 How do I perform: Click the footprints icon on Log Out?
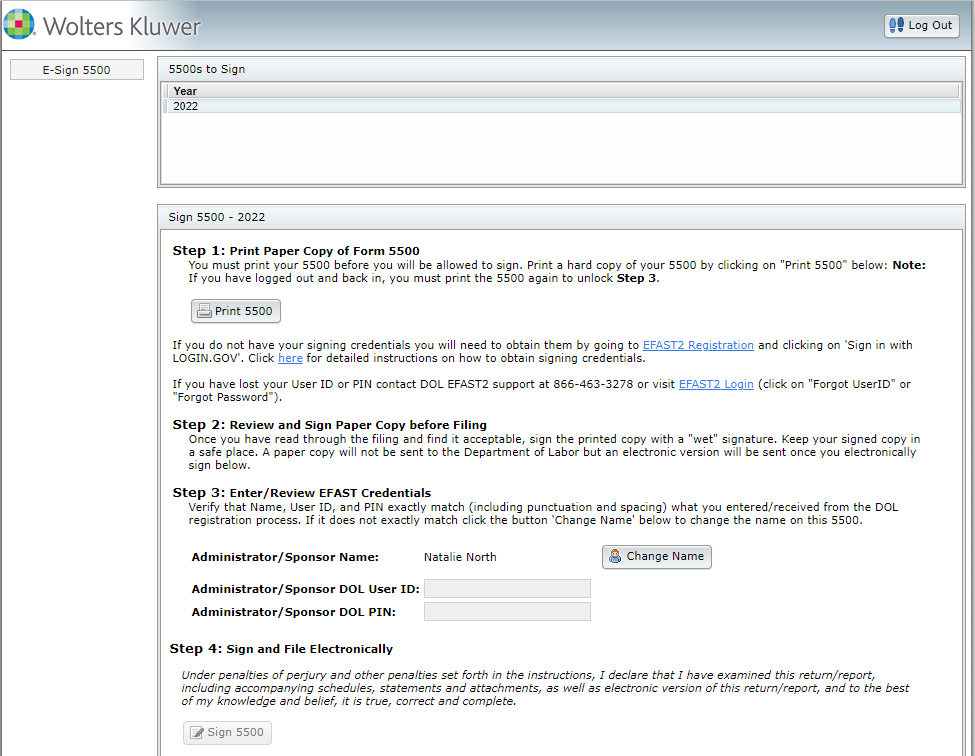[896, 25]
